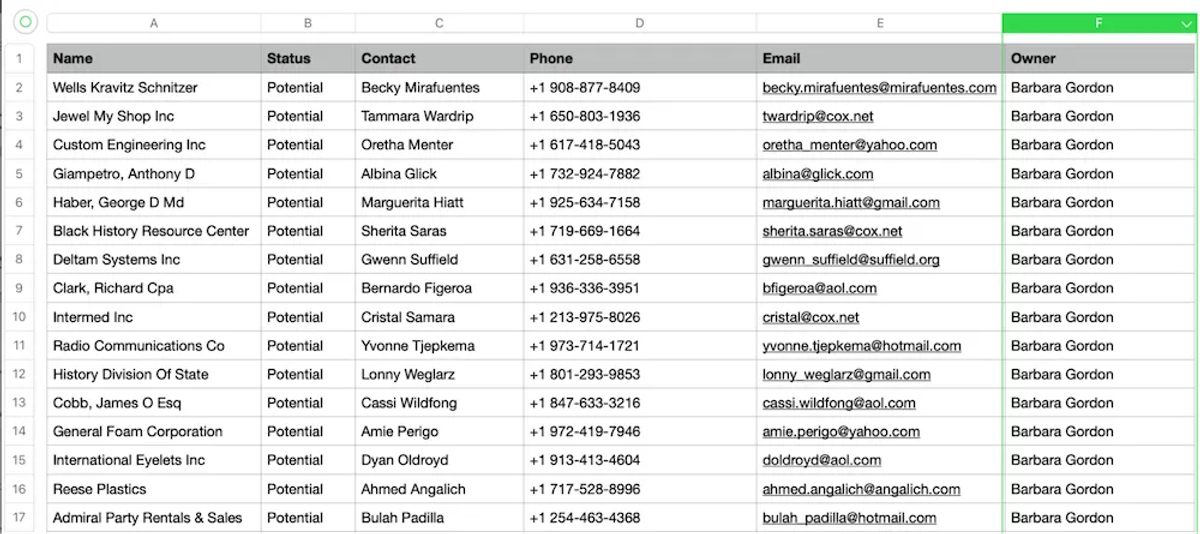
Task: Open email link twardrip@cox.net
Action: click(817, 116)
